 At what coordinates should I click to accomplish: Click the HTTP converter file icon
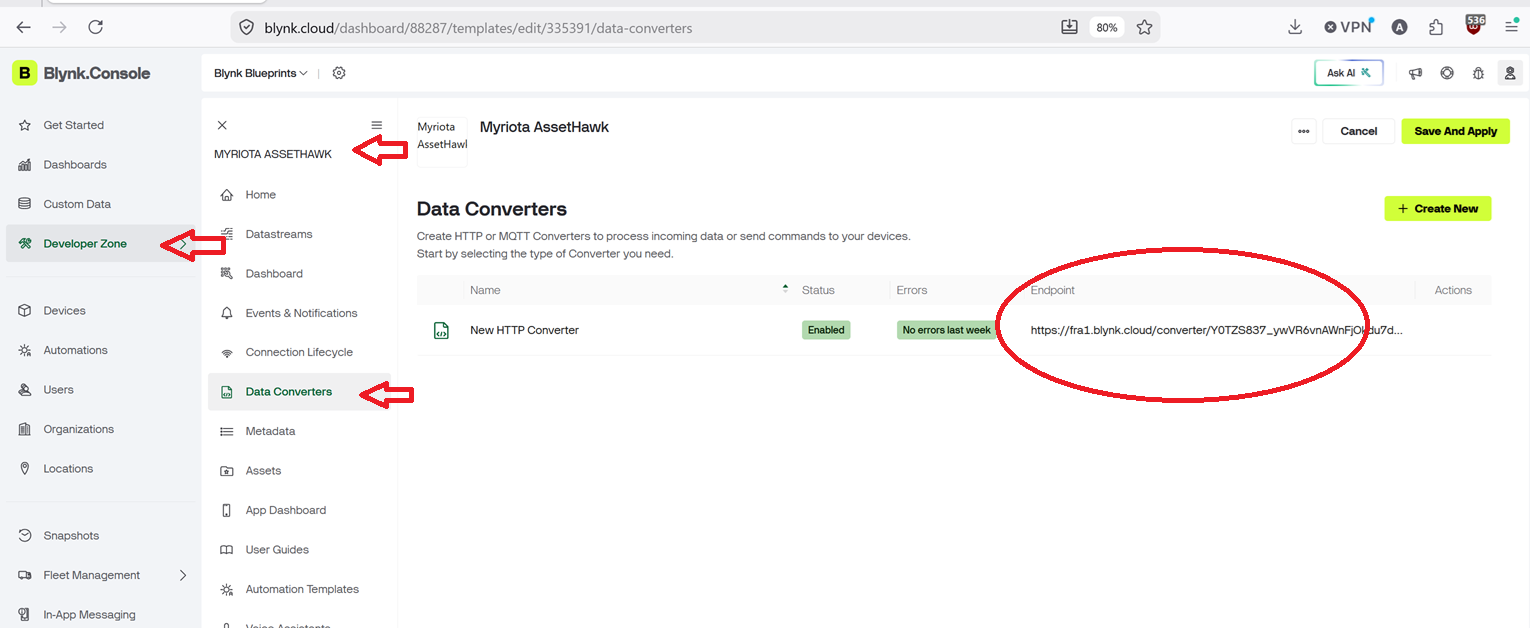click(441, 330)
